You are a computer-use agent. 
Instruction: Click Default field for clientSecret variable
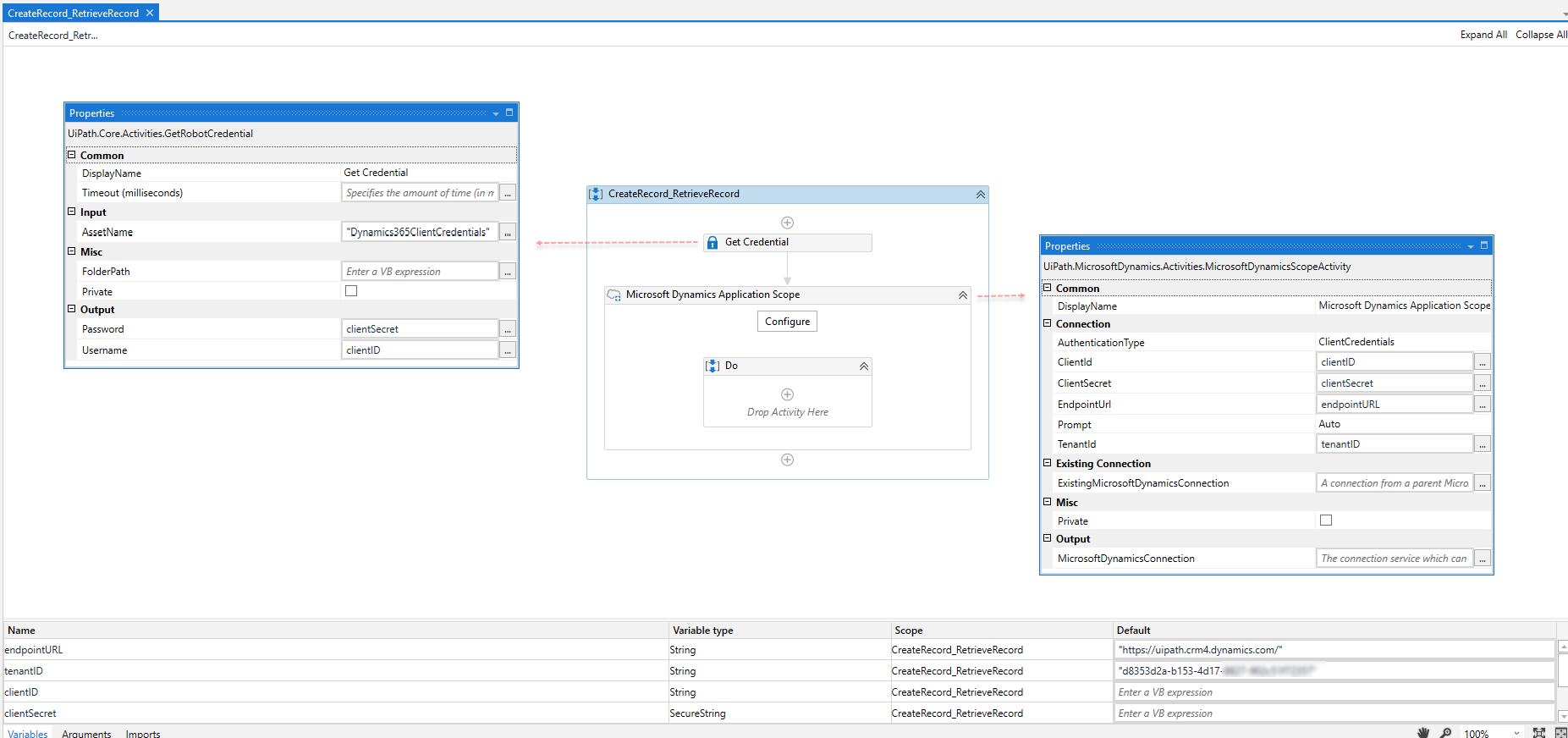(x=1334, y=713)
